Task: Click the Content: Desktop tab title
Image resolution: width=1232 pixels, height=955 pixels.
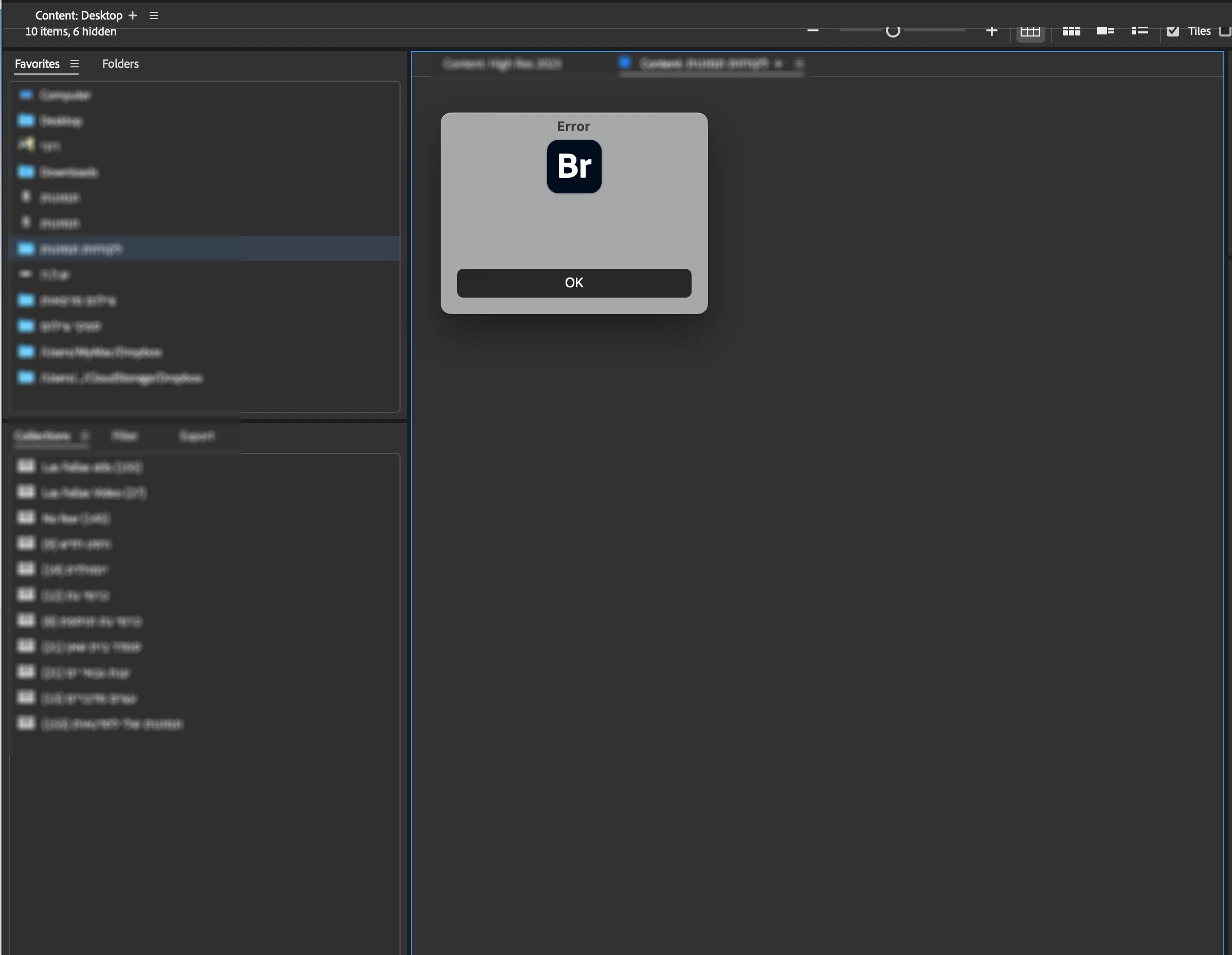Action: tap(78, 16)
